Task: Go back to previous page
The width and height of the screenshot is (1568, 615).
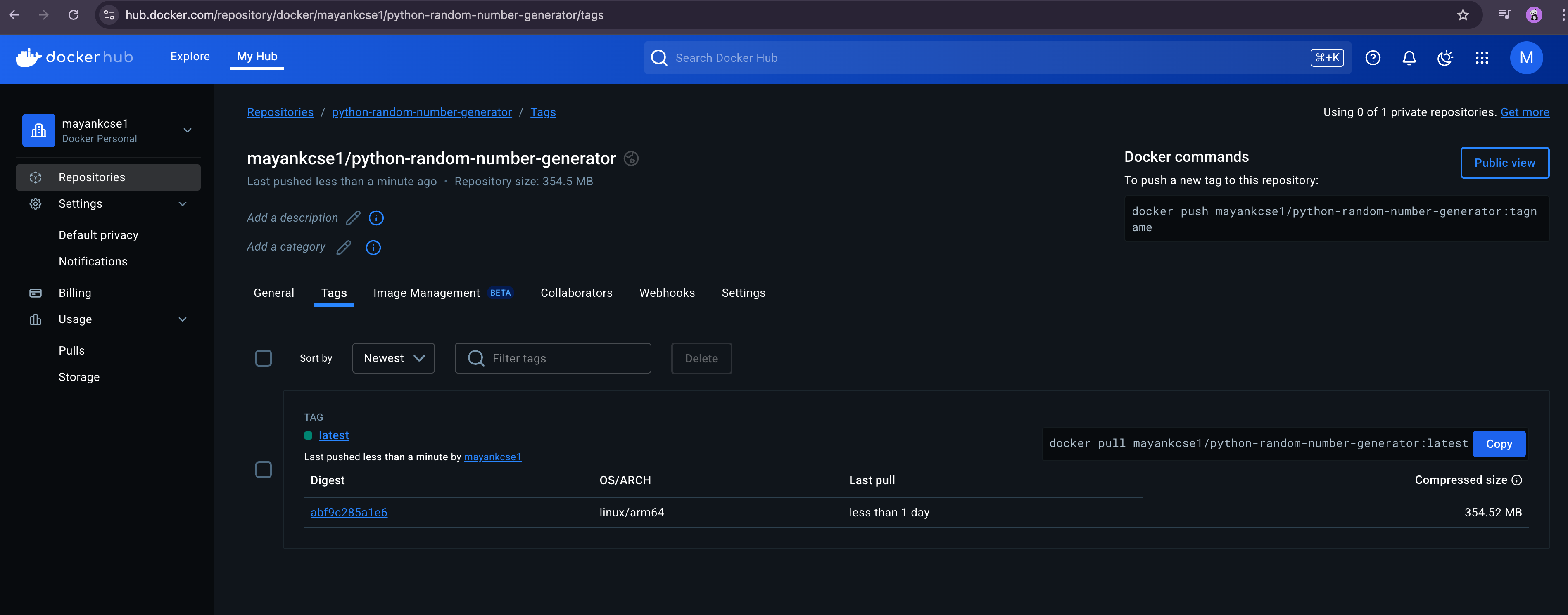Action: pyautogui.click(x=14, y=14)
